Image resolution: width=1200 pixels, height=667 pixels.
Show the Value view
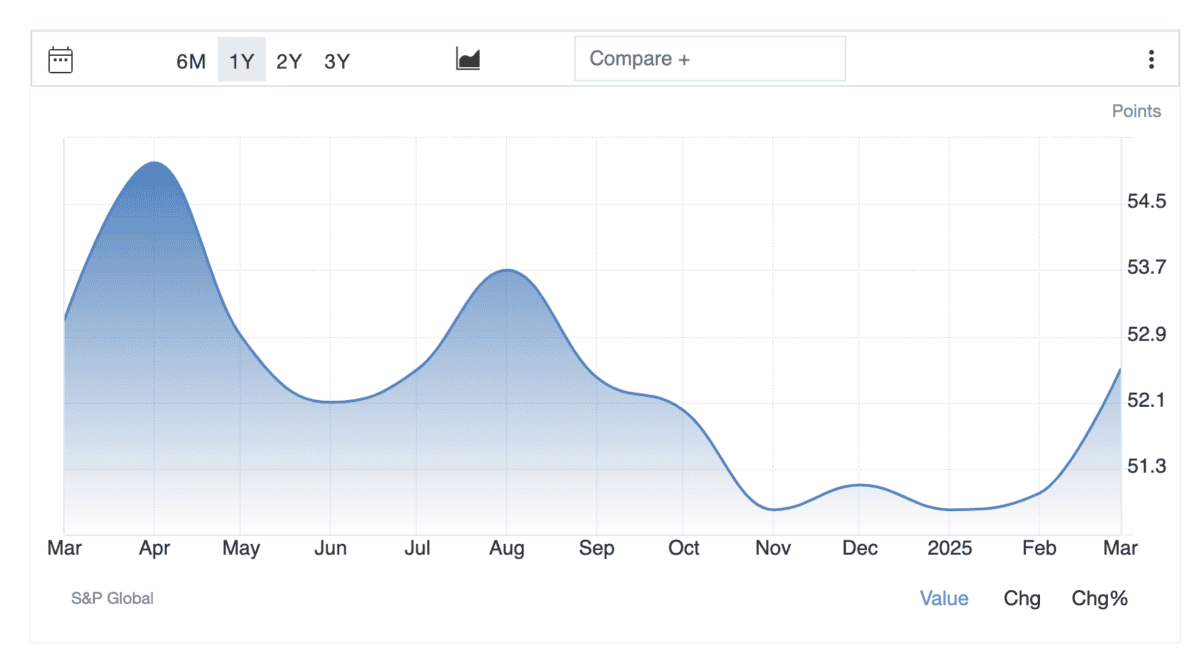944,598
